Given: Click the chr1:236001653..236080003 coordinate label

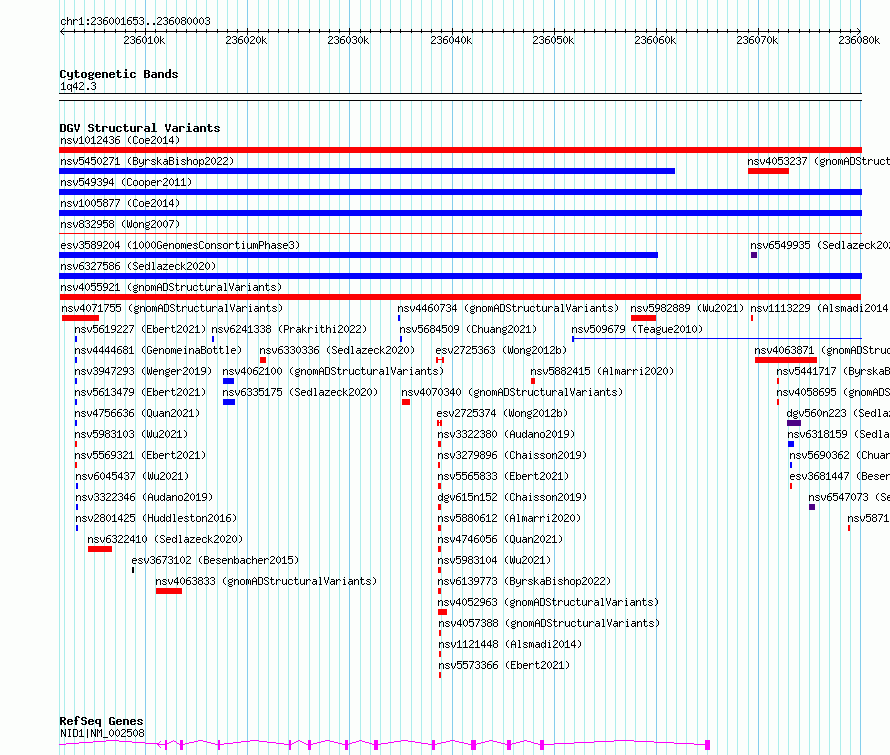Looking at the screenshot, I should [135, 21].
